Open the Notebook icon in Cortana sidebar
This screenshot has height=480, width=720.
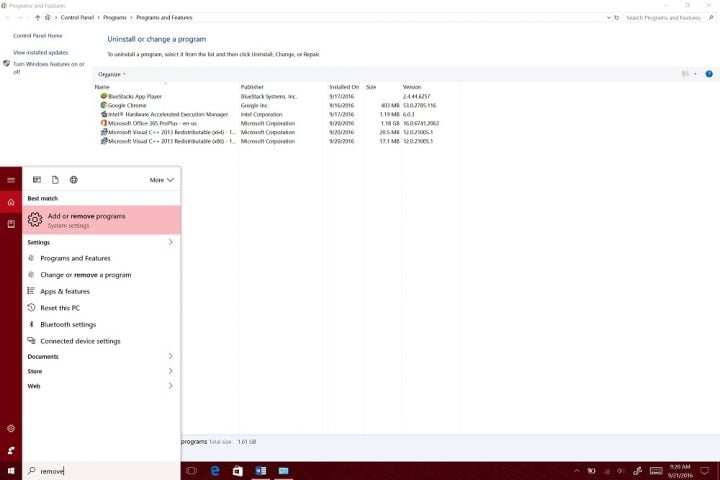coord(11,224)
